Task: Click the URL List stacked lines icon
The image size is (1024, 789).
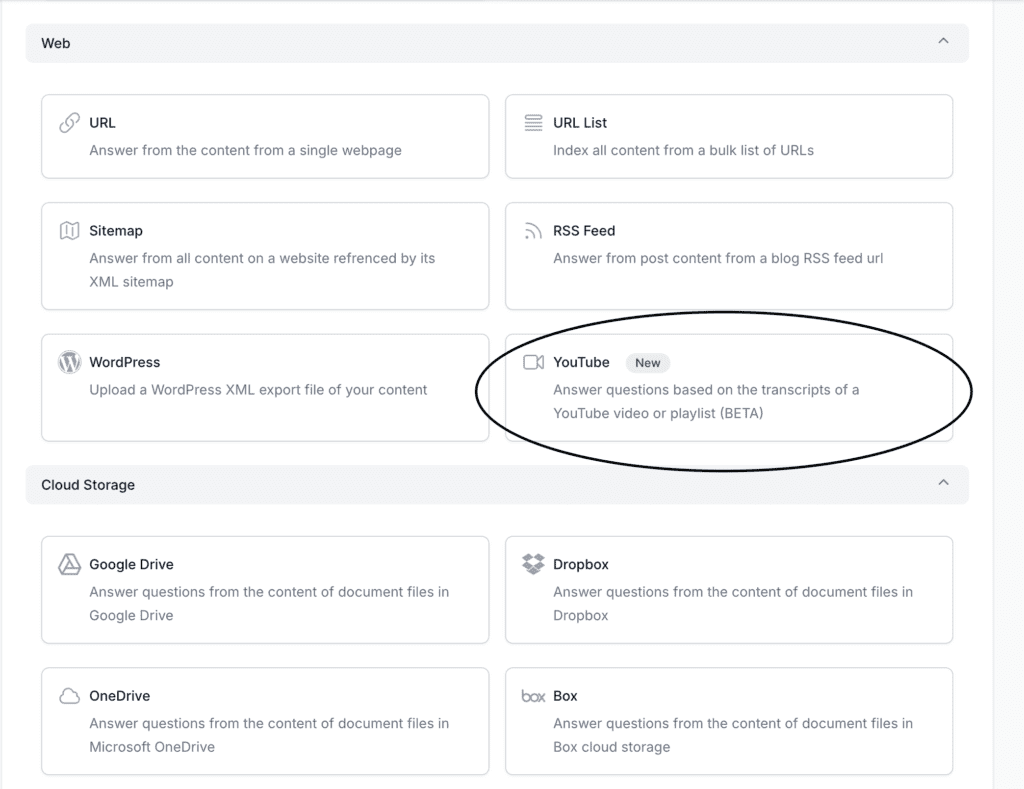Action: pyautogui.click(x=533, y=123)
